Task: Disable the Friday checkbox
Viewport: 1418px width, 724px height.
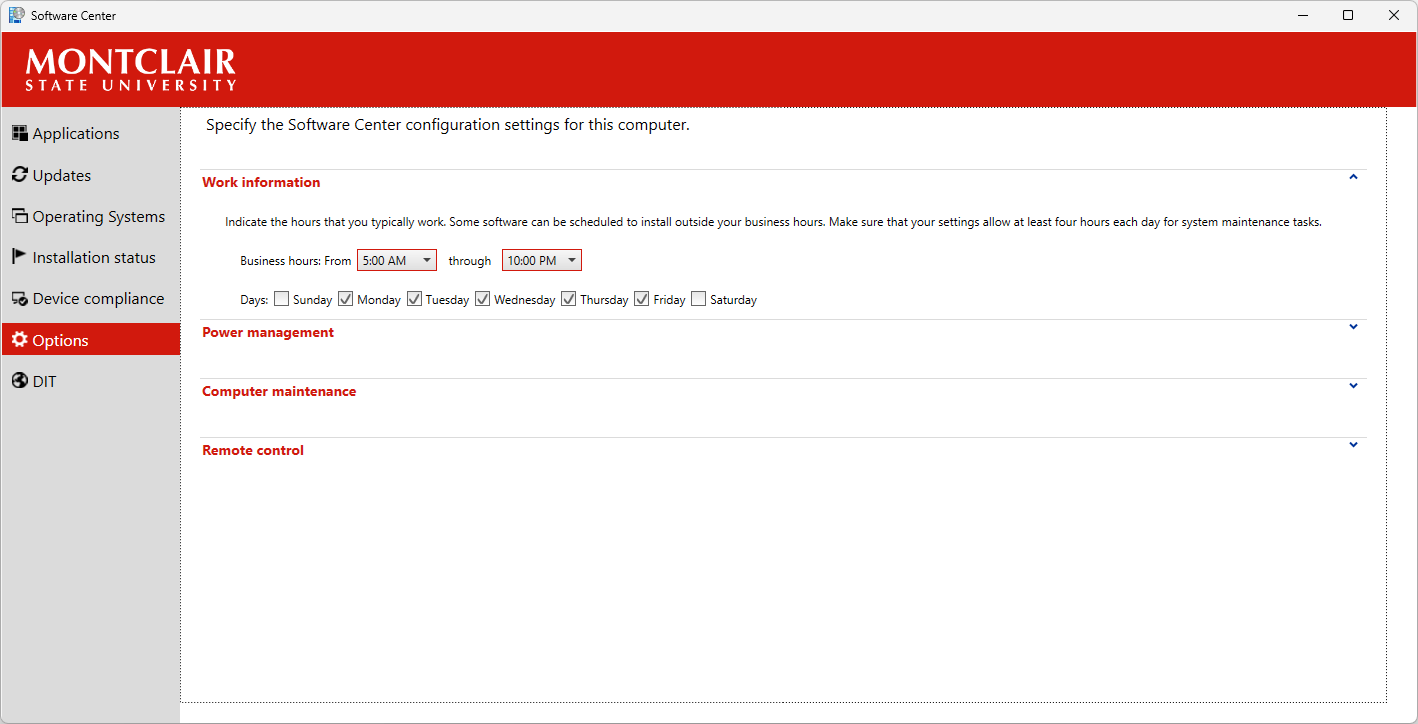Action: [x=641, y=298]
